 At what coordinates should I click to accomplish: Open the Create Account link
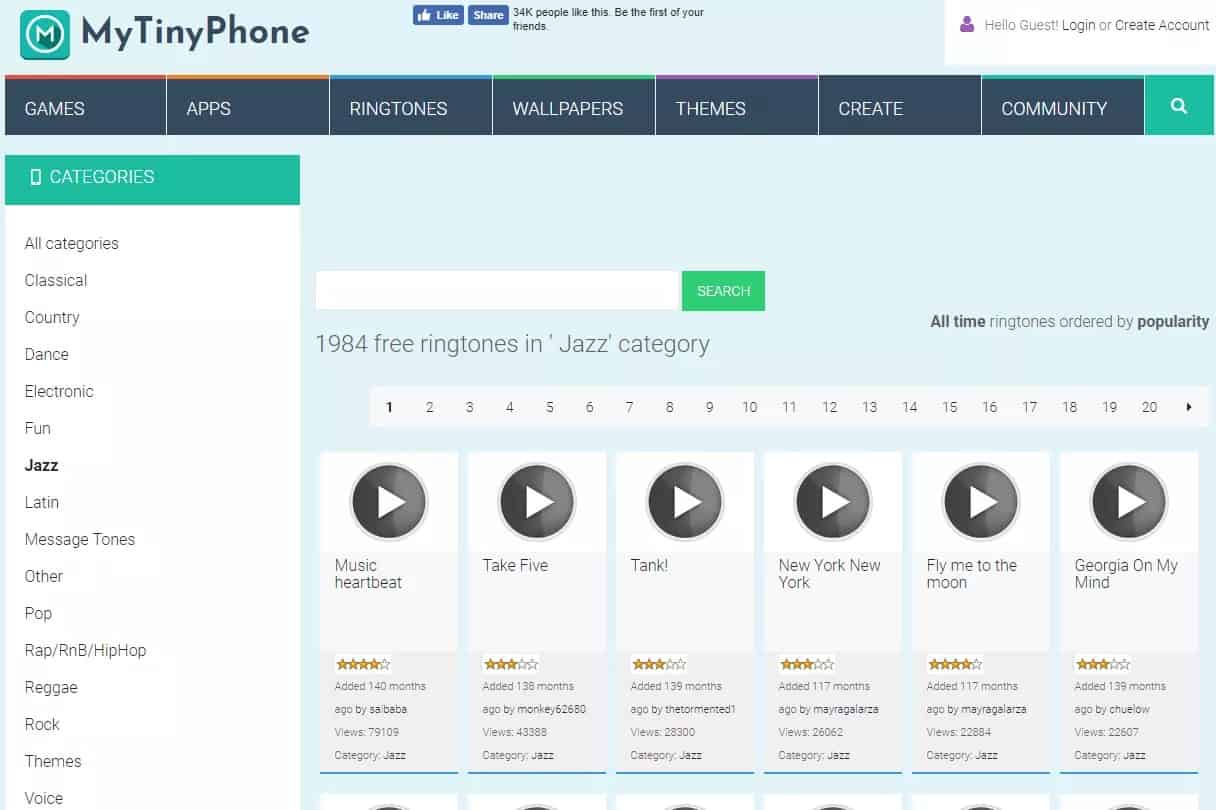click(1162, 25)
